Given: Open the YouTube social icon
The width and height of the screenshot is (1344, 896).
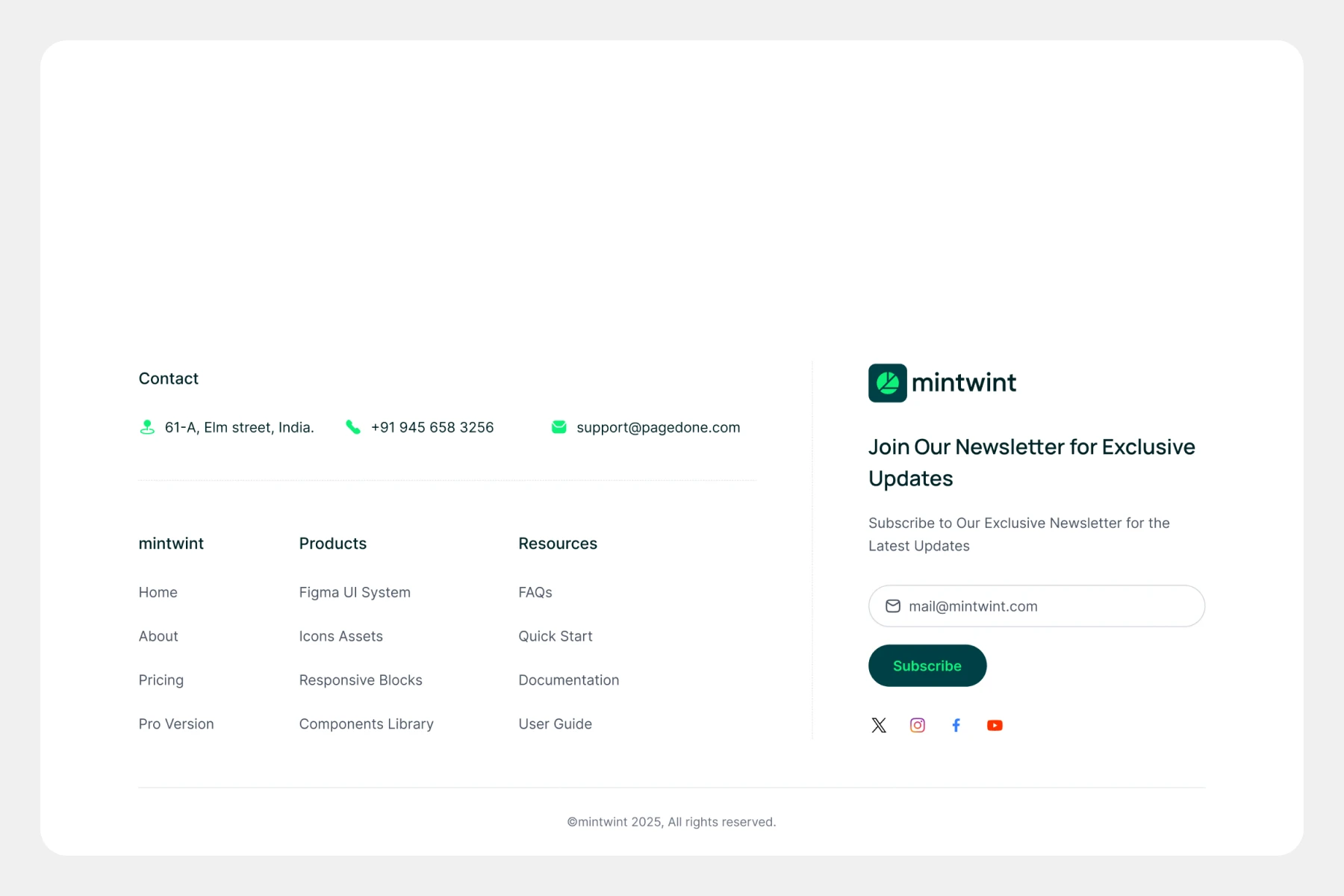Looking at the screenshot, I should [995, 725].
